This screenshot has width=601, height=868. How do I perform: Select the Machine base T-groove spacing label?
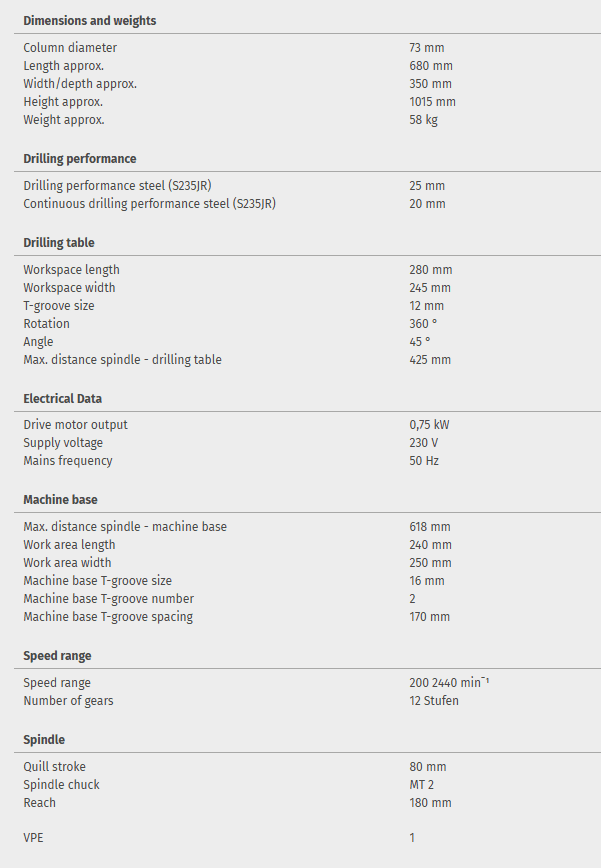(108, 616)
